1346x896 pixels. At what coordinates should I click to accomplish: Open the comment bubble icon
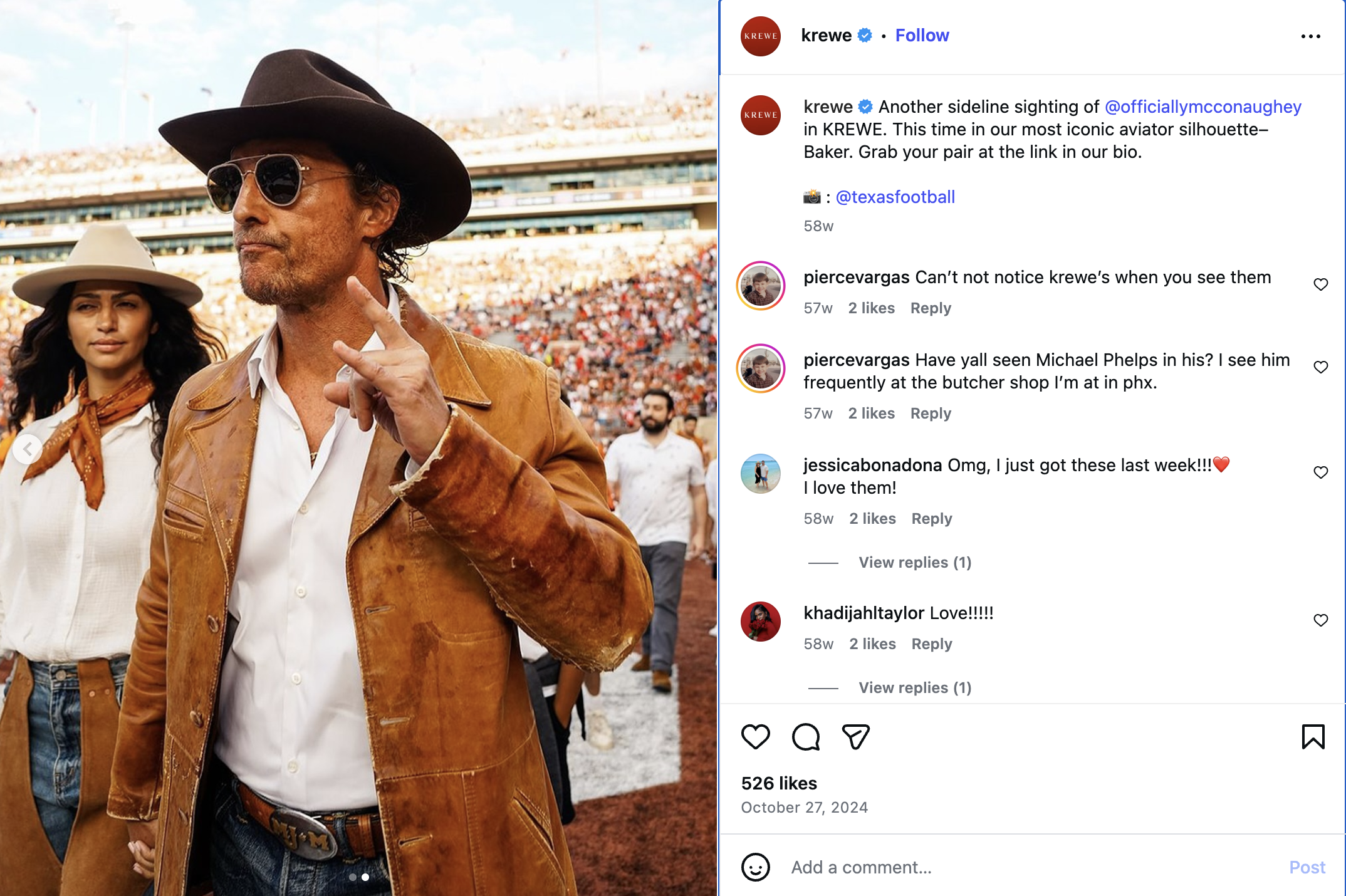[x=805, y=737]
